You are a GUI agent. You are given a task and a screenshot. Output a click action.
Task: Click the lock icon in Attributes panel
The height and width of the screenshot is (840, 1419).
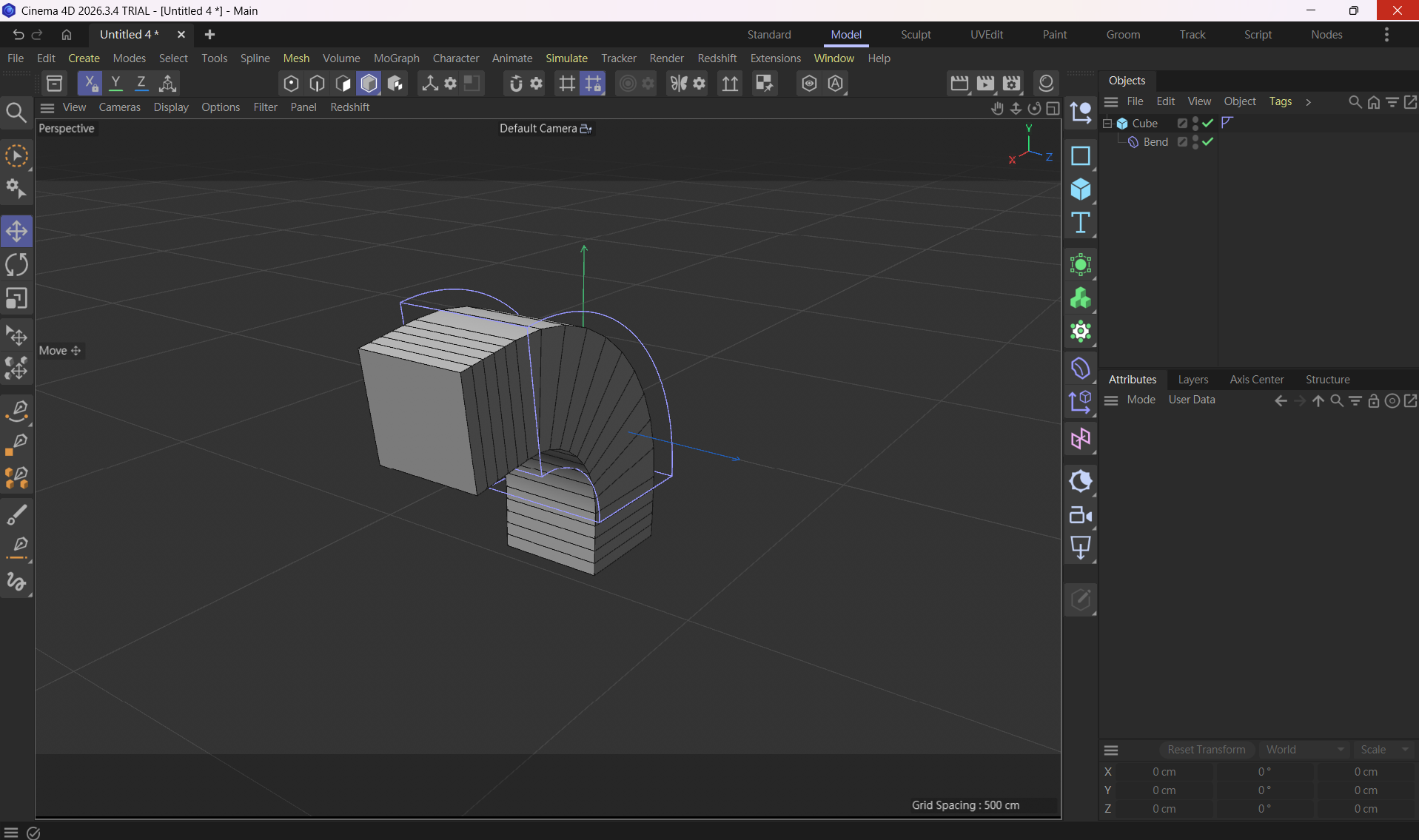pyautogui.click(x=1374, y=400)
